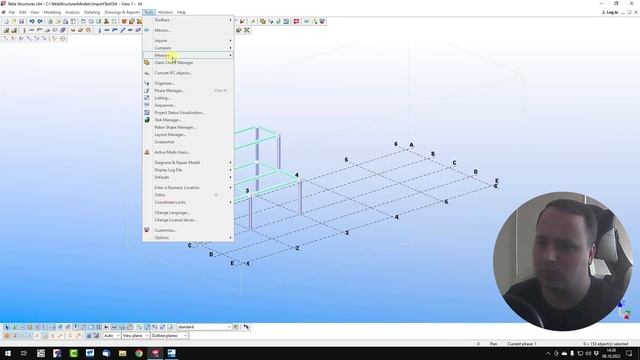The image size is (640, 360).
Task: Open the File menu
Action: click(x=11, y=12)
